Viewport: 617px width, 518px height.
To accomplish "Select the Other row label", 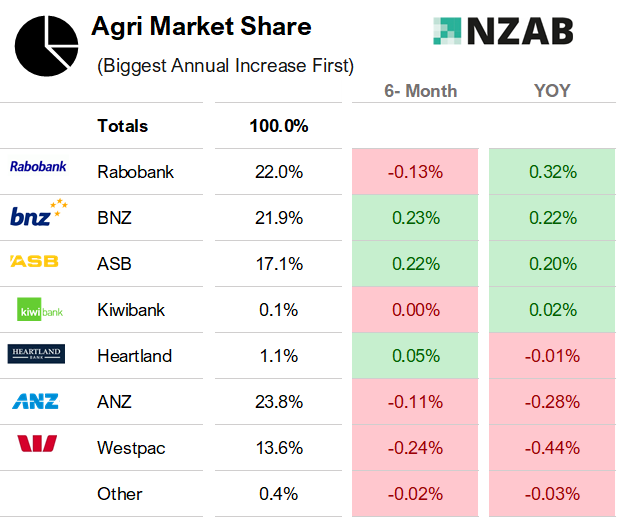I will [x=119, y=494].
